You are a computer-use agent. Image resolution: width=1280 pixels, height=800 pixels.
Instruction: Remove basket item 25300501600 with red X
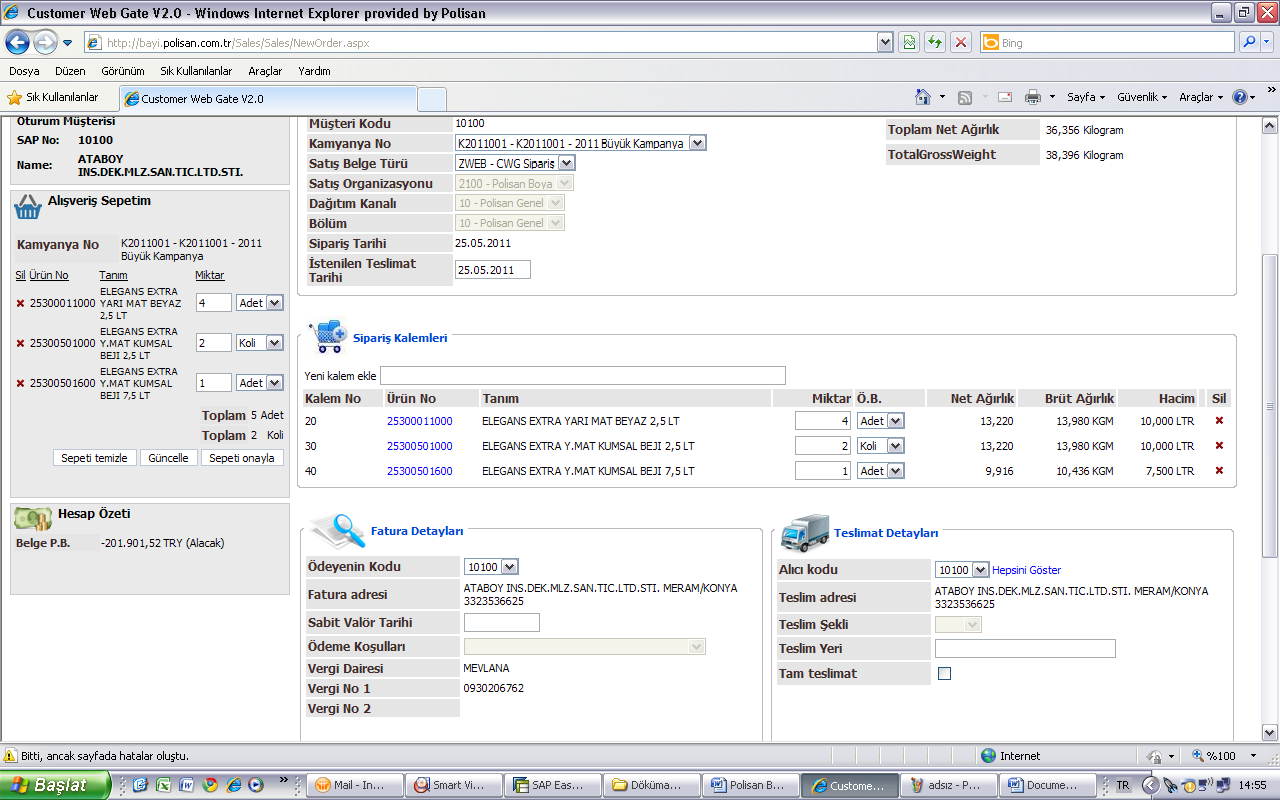21,383
